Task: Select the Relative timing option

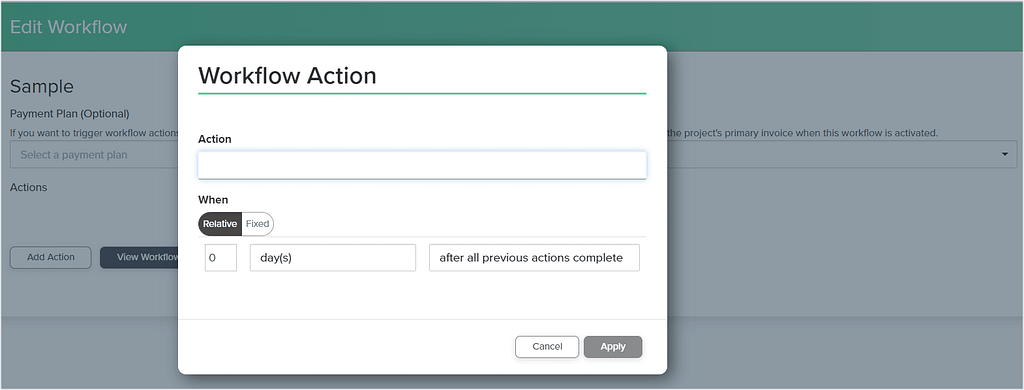Action: (x=219, y=223)
